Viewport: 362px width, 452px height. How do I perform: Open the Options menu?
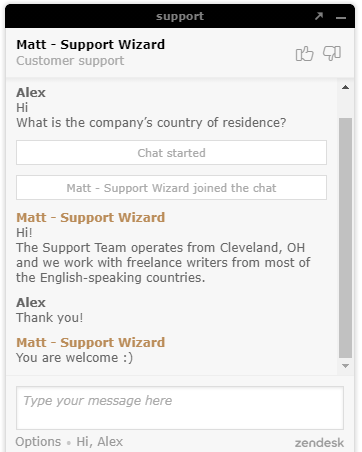(x=38, y=442)
